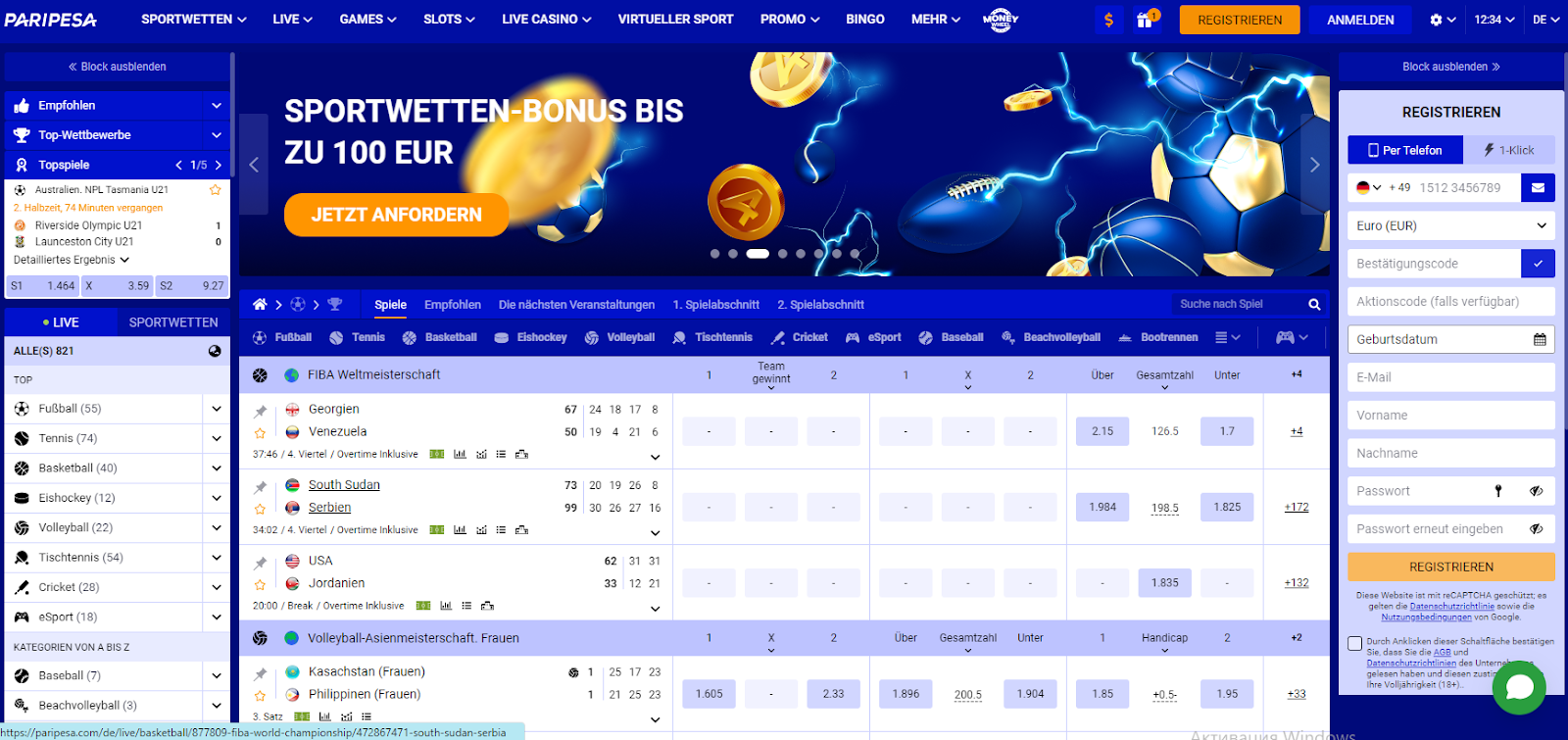Click the envelope icon beside phone field
1568x740 pixels.
1538,187
